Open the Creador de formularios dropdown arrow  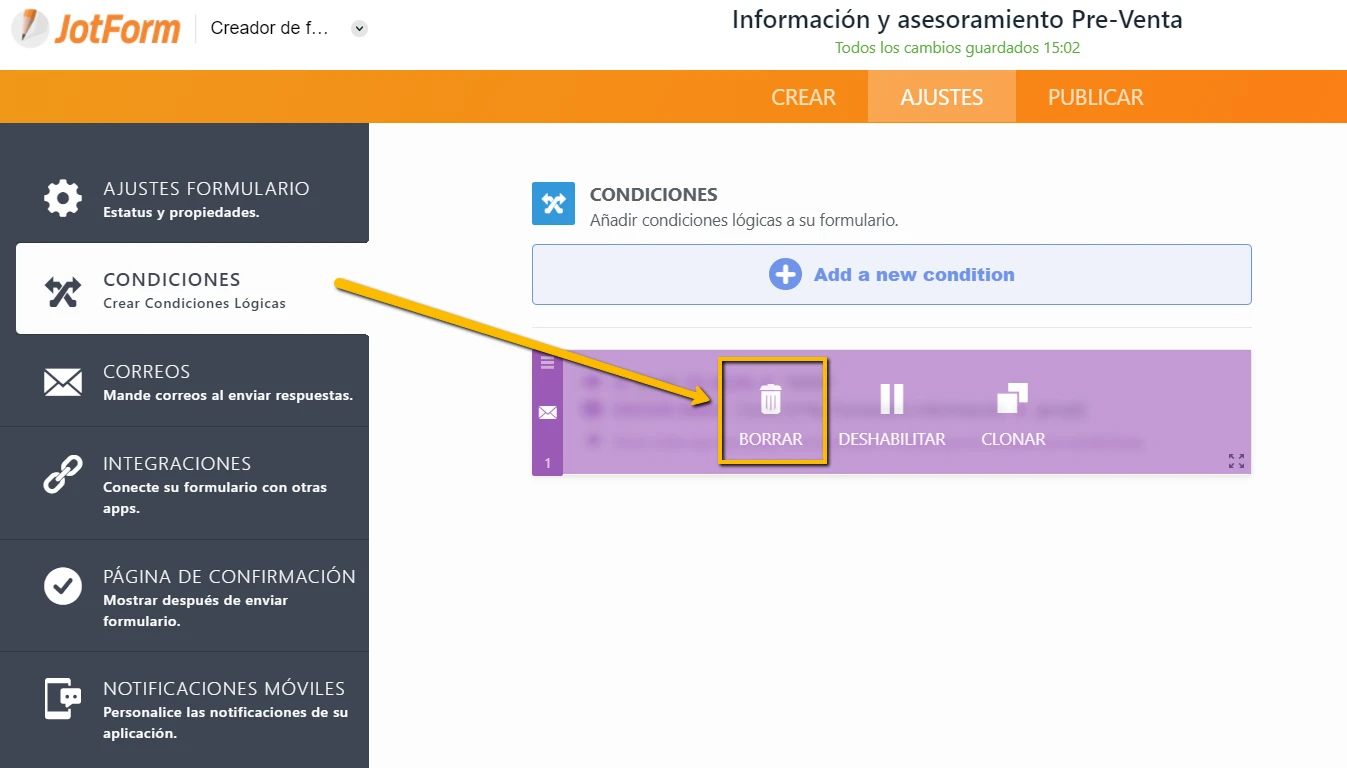click(360, 29)
